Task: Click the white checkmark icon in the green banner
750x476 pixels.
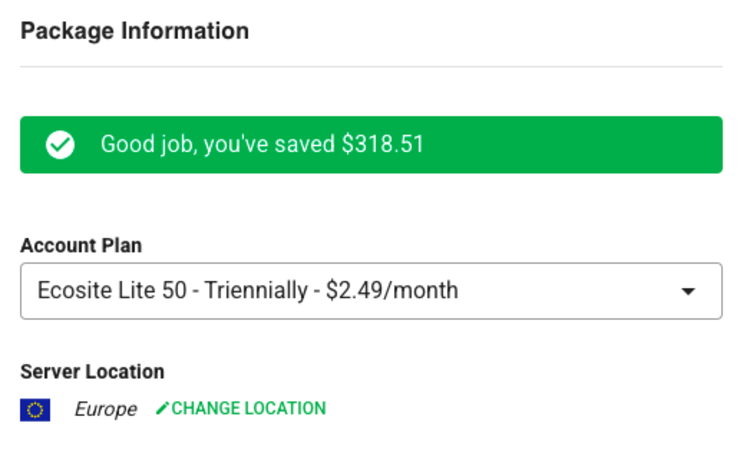Action: (60, 145)
